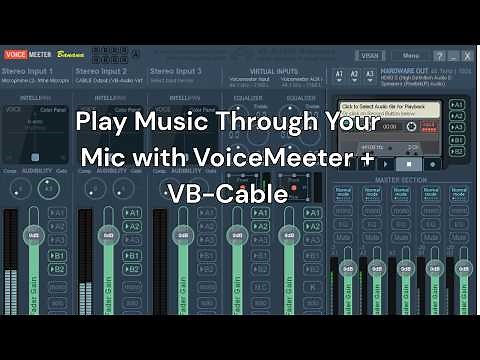Toggle mono on Stereo Input 1
The width and height of the screenshot is (480, 360).
pos(57,287)
